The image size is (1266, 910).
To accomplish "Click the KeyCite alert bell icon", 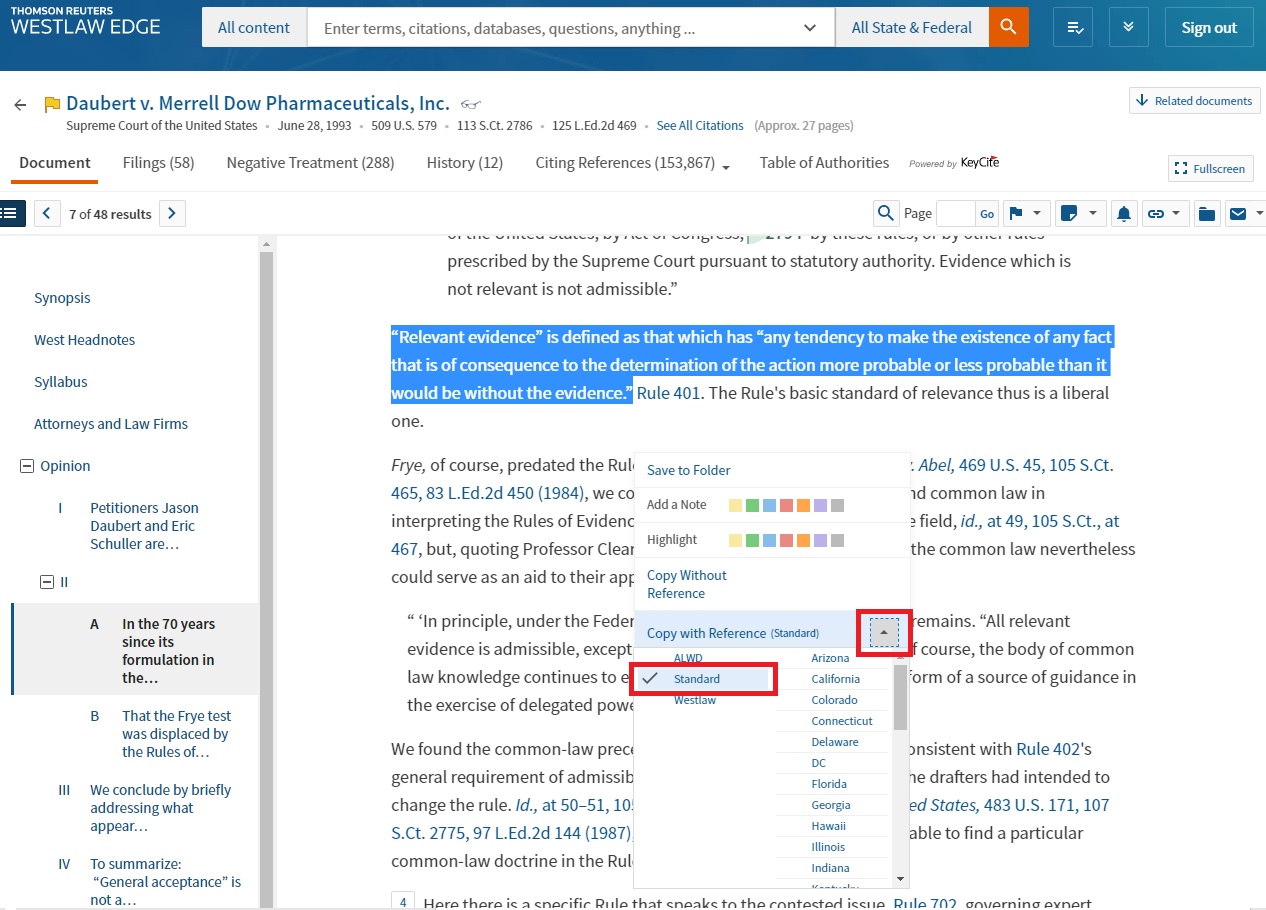I will tap(1124, 213).
